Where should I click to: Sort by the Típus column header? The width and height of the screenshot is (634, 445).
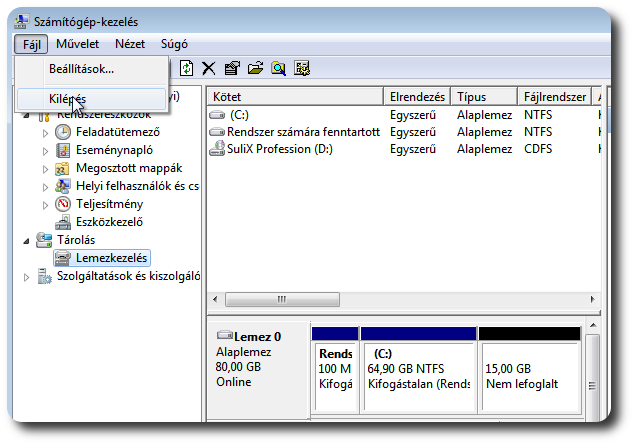pyautogui.click(x=484, y=97)
